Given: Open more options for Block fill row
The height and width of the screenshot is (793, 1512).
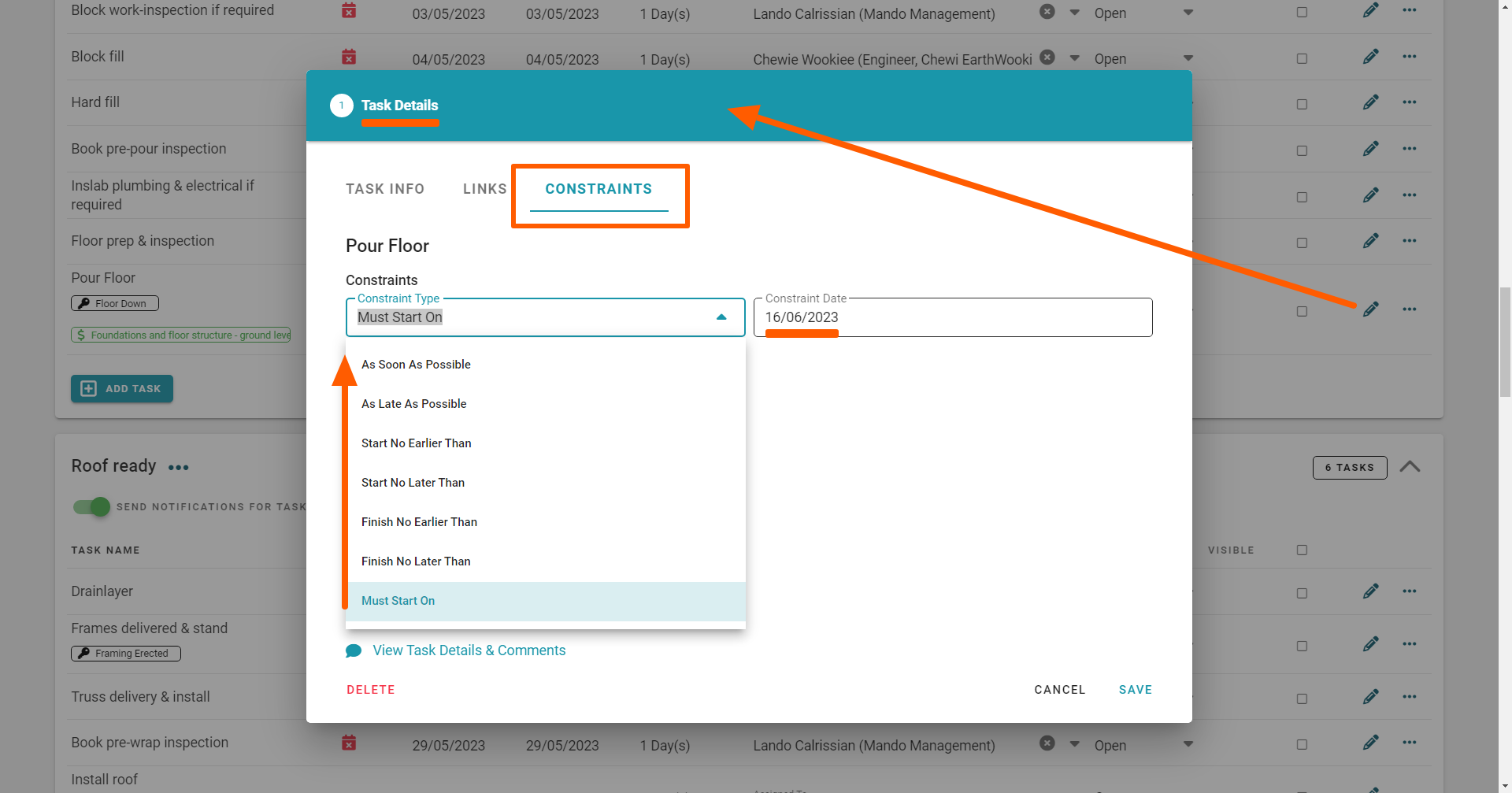Looking at the screenshot, I should pos(1410,57).
